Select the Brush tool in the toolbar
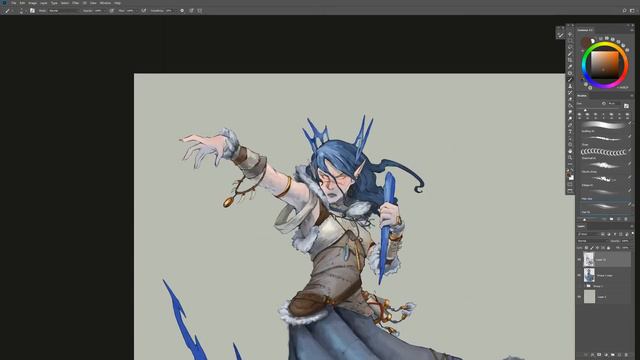The image size is (640, 360). (x=570, y=80)
